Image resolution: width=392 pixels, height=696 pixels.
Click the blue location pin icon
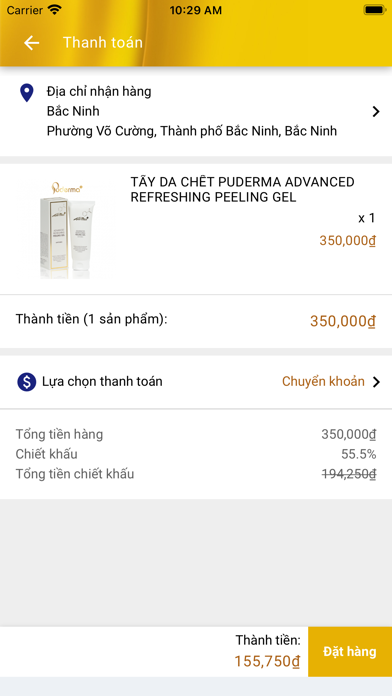tap(27, 93)
